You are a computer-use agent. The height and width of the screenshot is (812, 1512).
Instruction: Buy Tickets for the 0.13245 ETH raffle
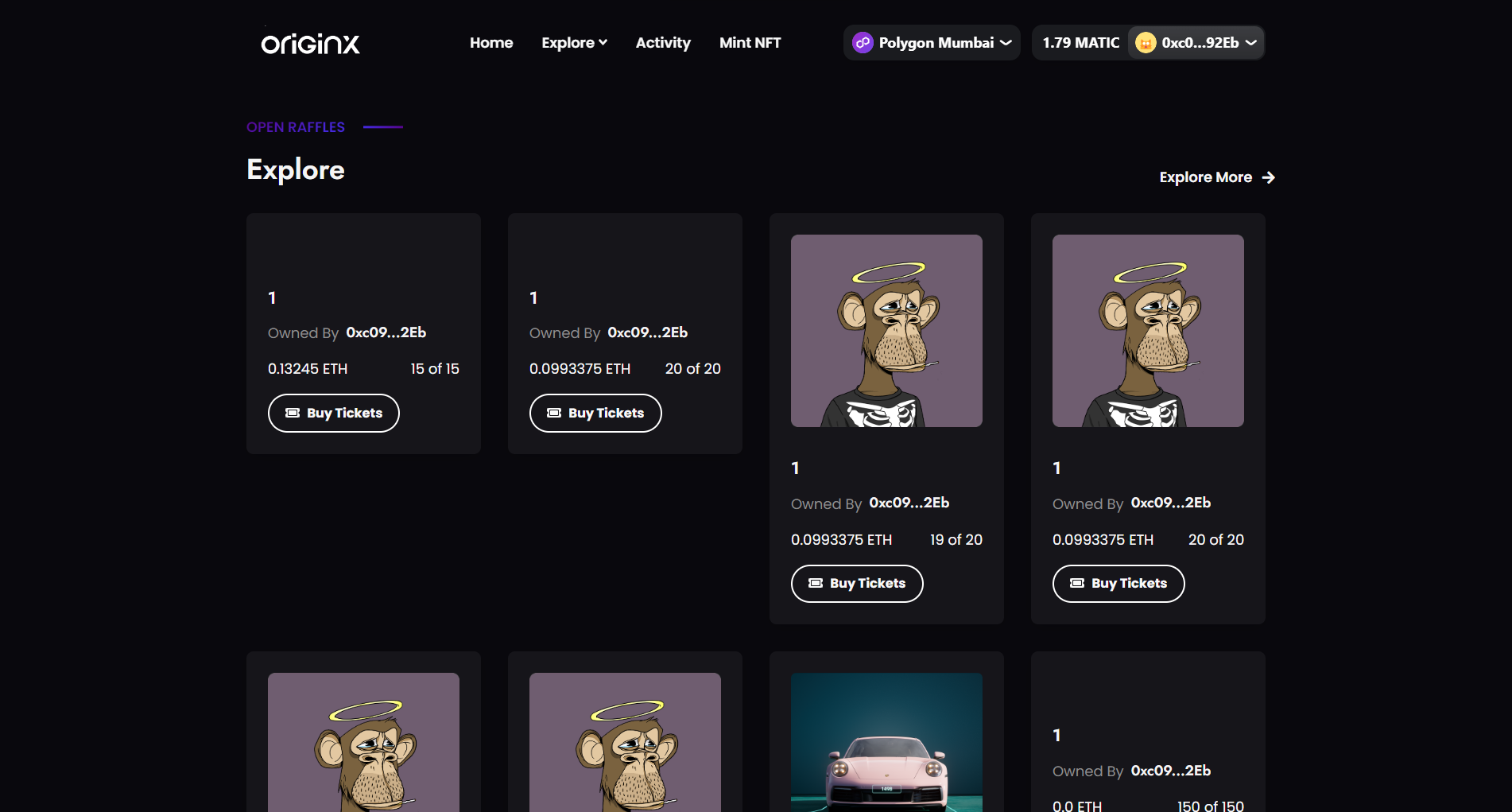pos(334,414)
